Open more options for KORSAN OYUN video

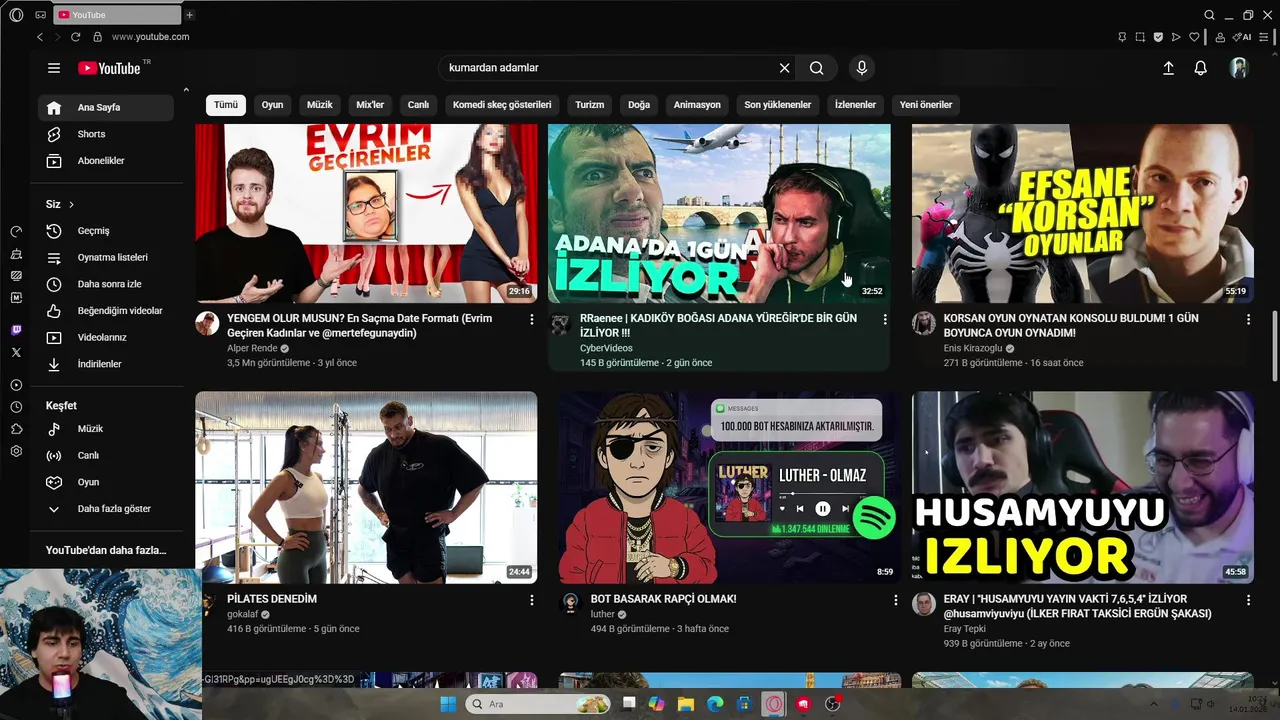1248,319
